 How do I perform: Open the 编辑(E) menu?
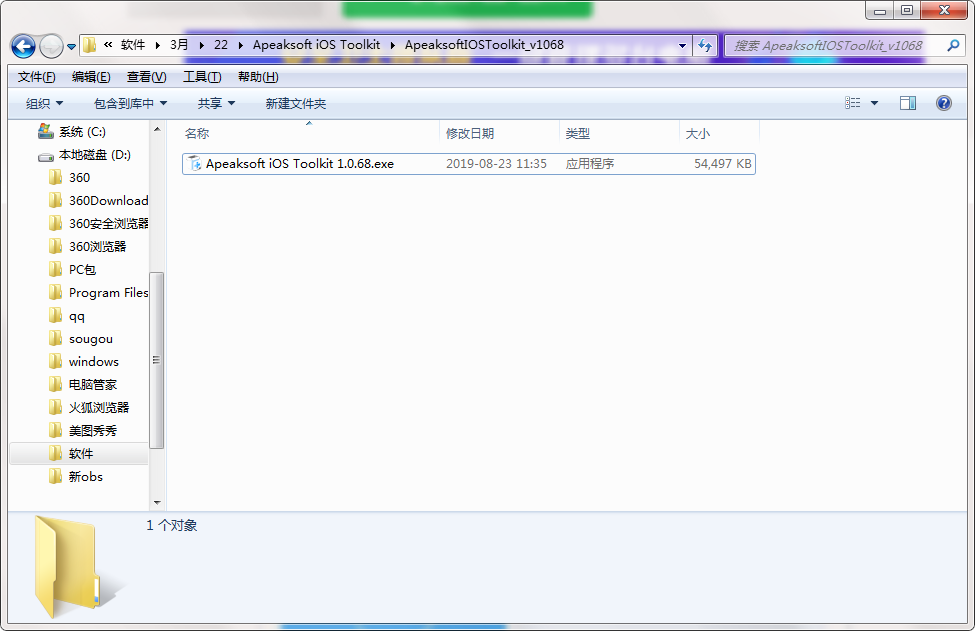click(x=91, y=77)
